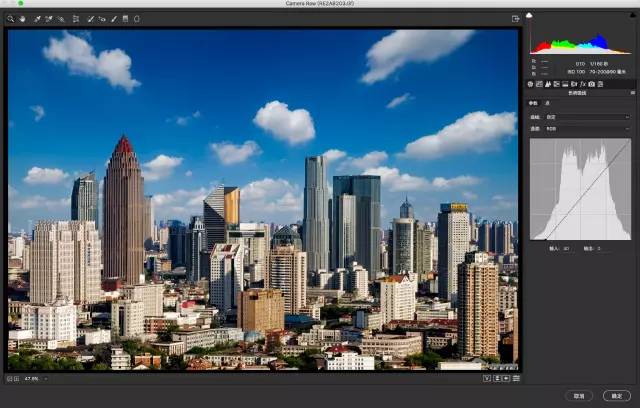Select the Hand tool
The image size is (640, 408).
(22, 18)
